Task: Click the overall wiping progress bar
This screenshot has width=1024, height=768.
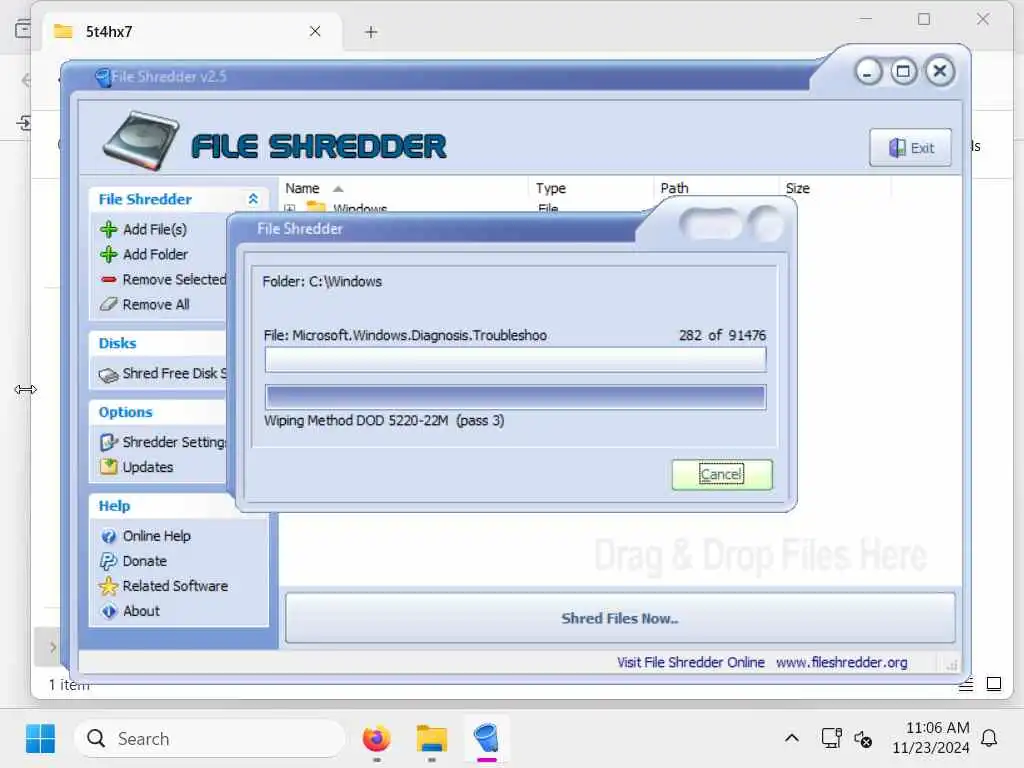Action: pyautogui.click(x=515, y=397)
